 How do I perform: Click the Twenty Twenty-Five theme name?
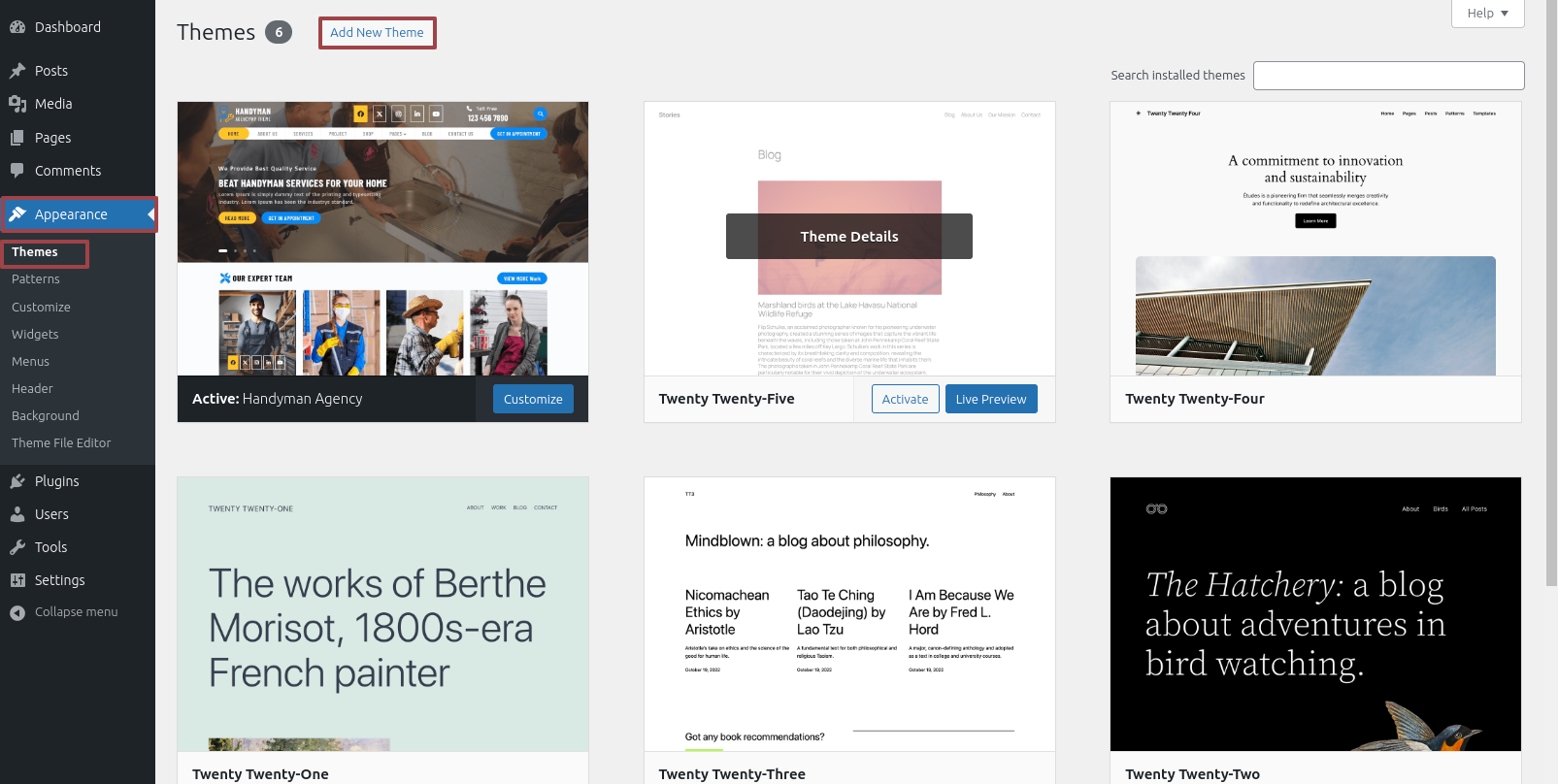pos(726,399)
